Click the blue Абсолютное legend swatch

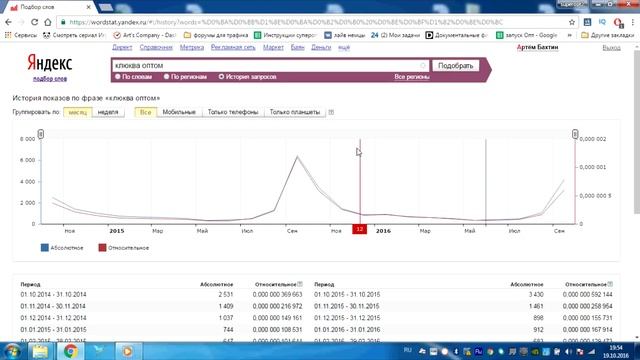point(45,248)
